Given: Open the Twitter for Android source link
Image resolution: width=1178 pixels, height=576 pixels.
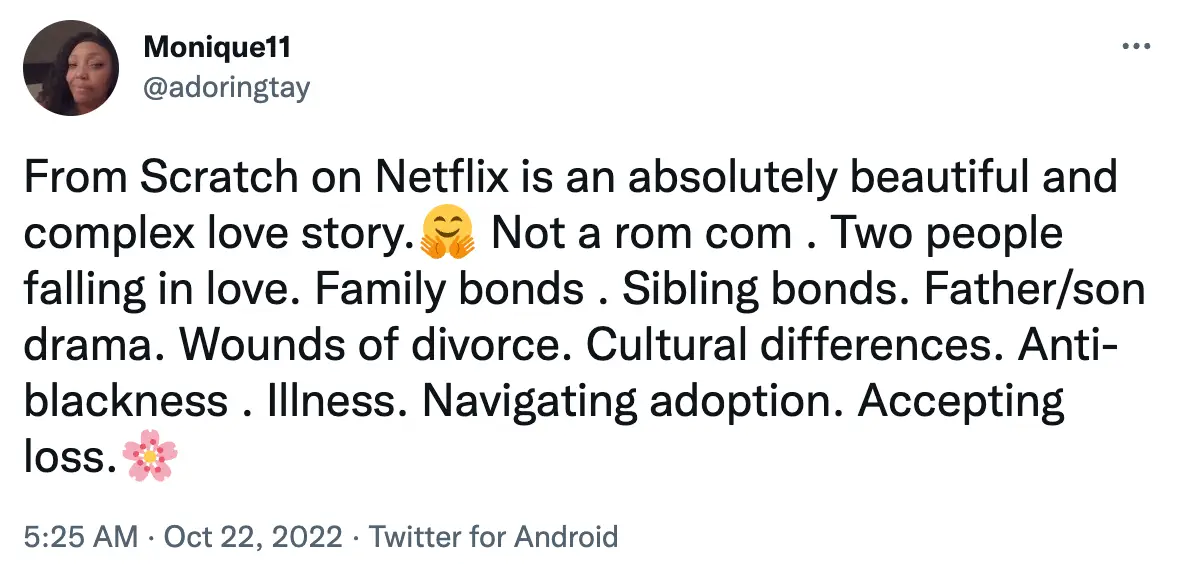Looking at the screenshot, I should click(x=494, y=537).
